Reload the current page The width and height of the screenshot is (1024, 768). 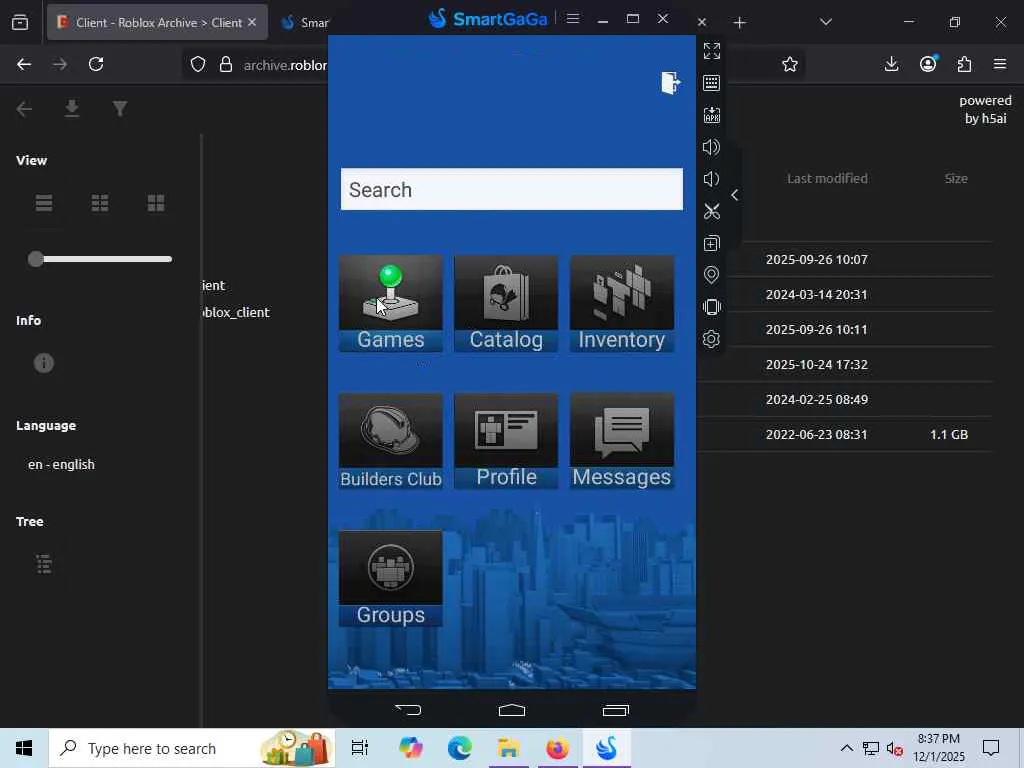[x=96, y=64]
